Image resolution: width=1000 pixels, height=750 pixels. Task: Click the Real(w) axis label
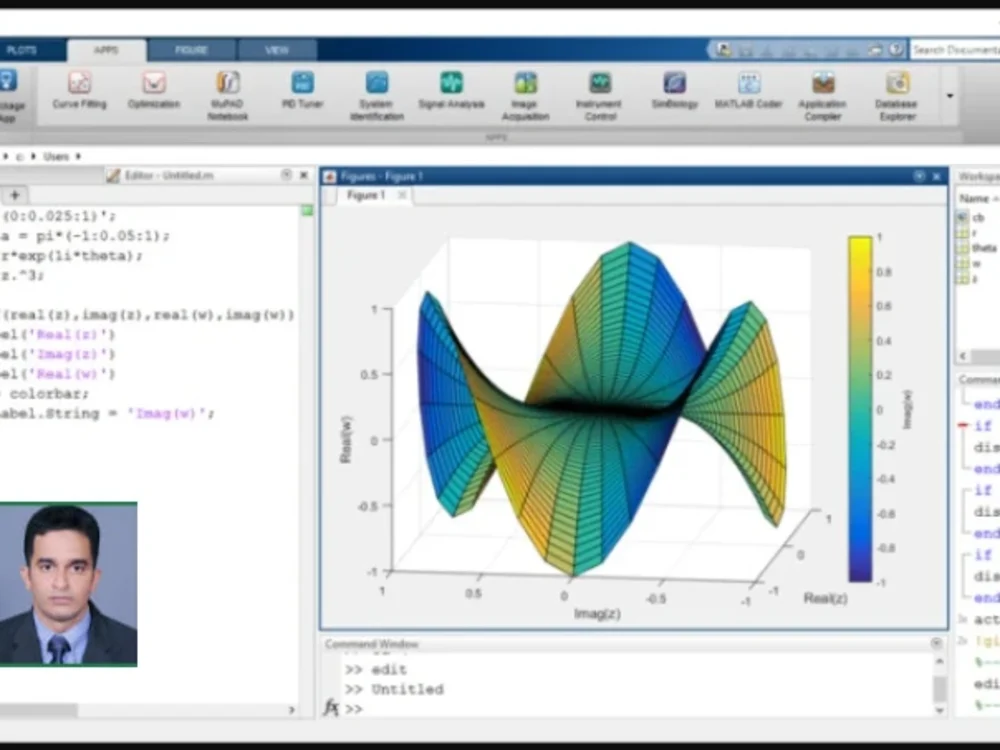pos(346,439)
